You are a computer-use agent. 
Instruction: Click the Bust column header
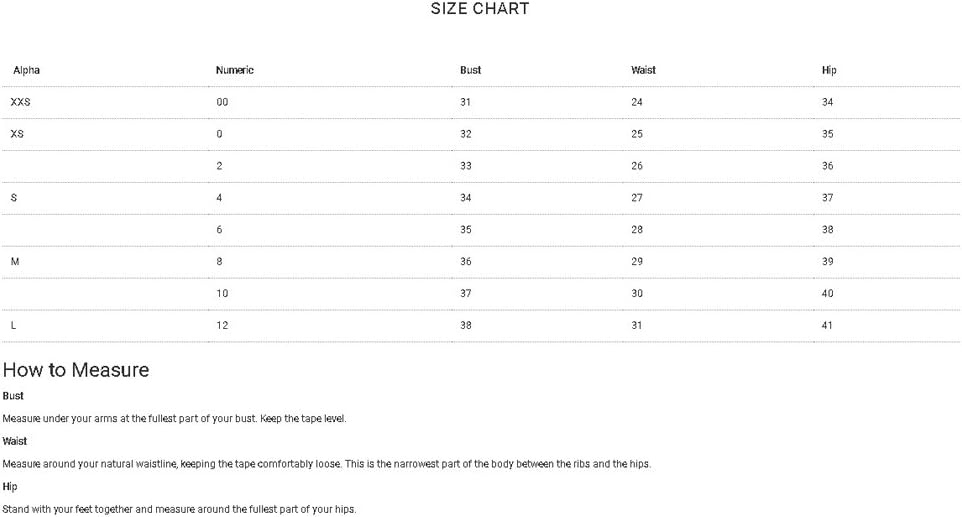pyautogui.click(x=471, y=71)
